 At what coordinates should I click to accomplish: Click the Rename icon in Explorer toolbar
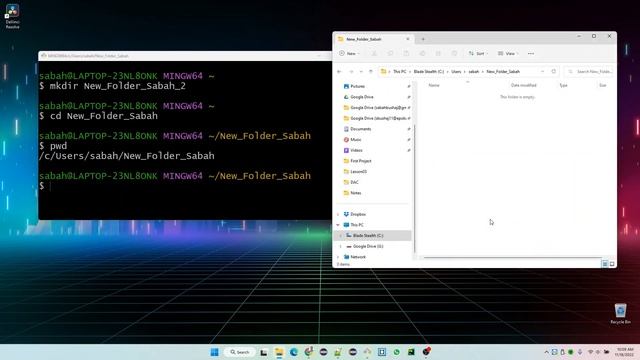[422, 53]
